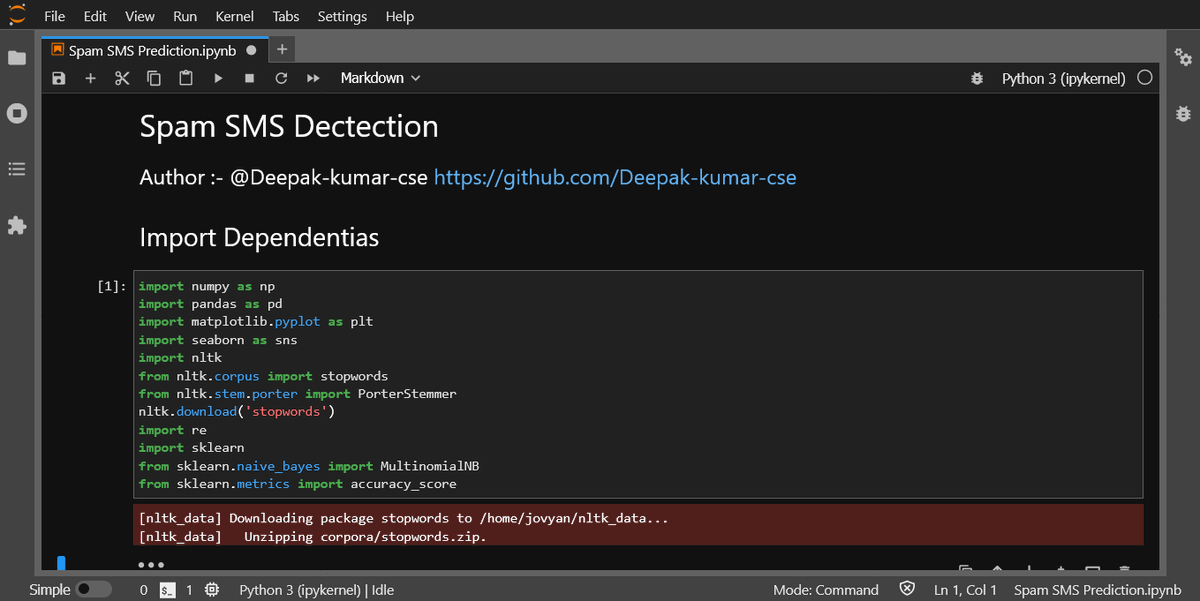Screen dimensions: 1200x601
Task: Enable the debugger in the notebook toolbar
Action: tap(977, 78)
